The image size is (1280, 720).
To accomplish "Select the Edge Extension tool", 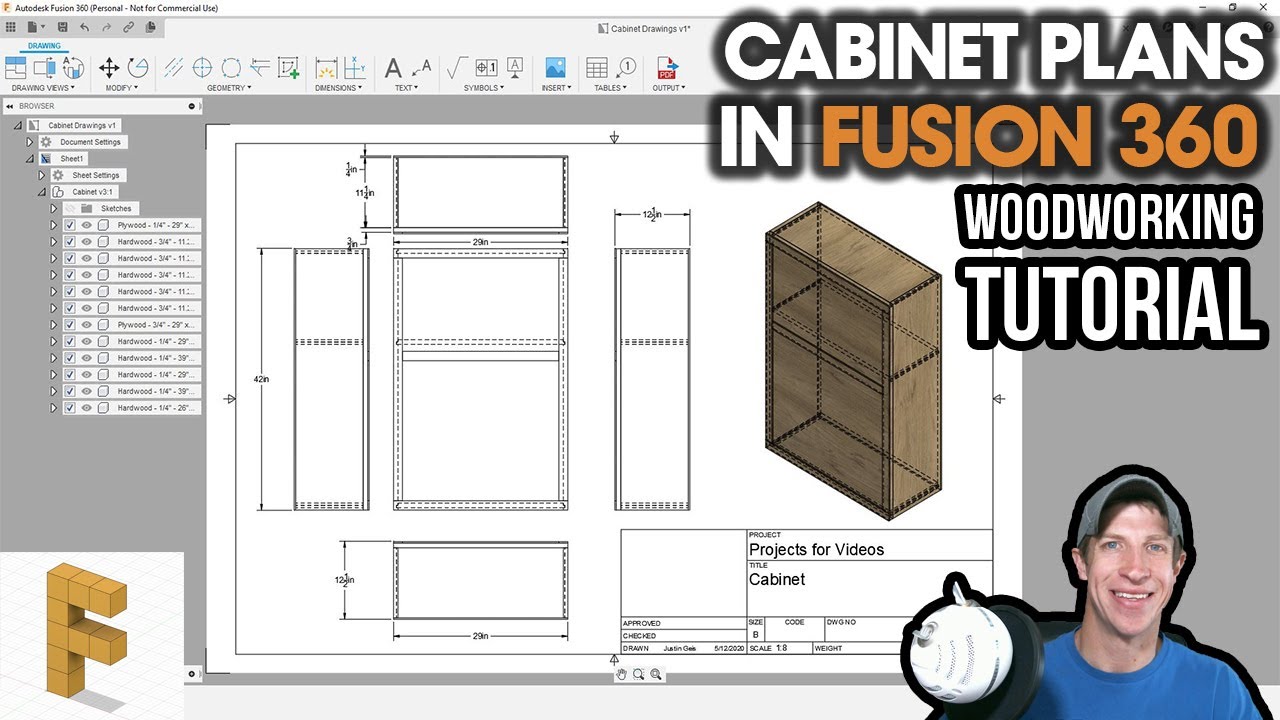I will point(260,68).
